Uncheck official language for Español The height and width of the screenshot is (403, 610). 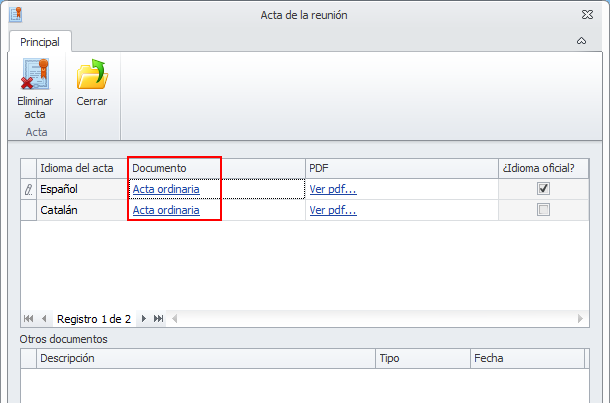[x=543, y=189]
